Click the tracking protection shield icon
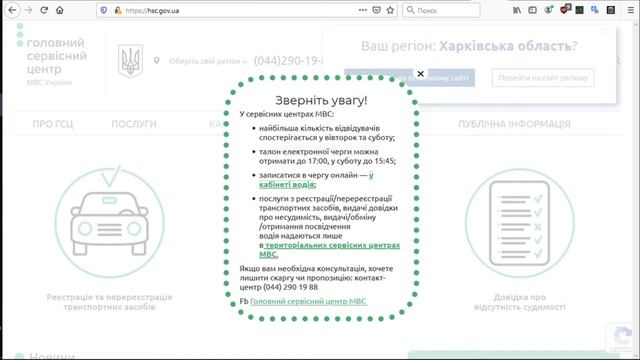640x360 pixels. [104, 10]
